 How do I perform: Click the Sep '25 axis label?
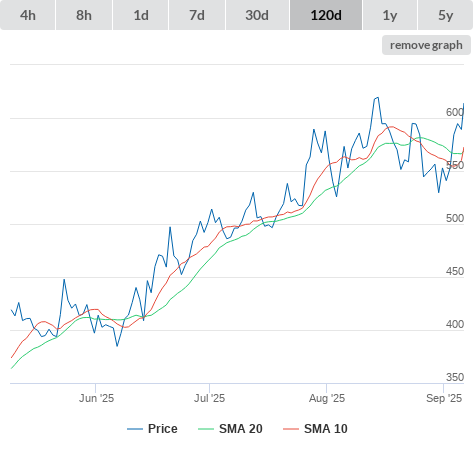pos(444,398)
